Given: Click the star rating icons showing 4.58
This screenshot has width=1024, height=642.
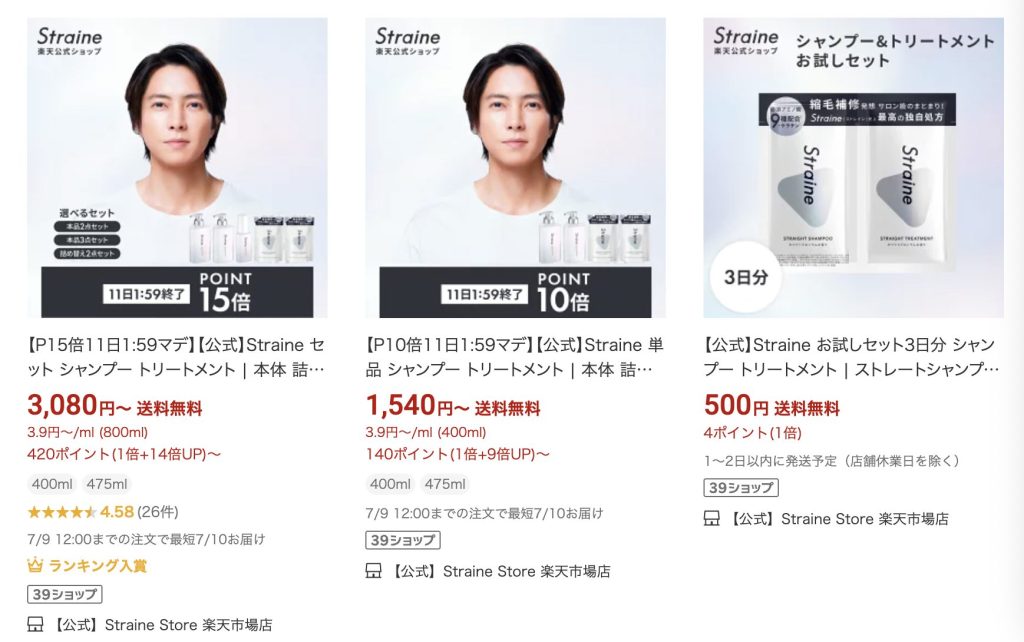Looking at the screenshot, I should click(62, 512).
